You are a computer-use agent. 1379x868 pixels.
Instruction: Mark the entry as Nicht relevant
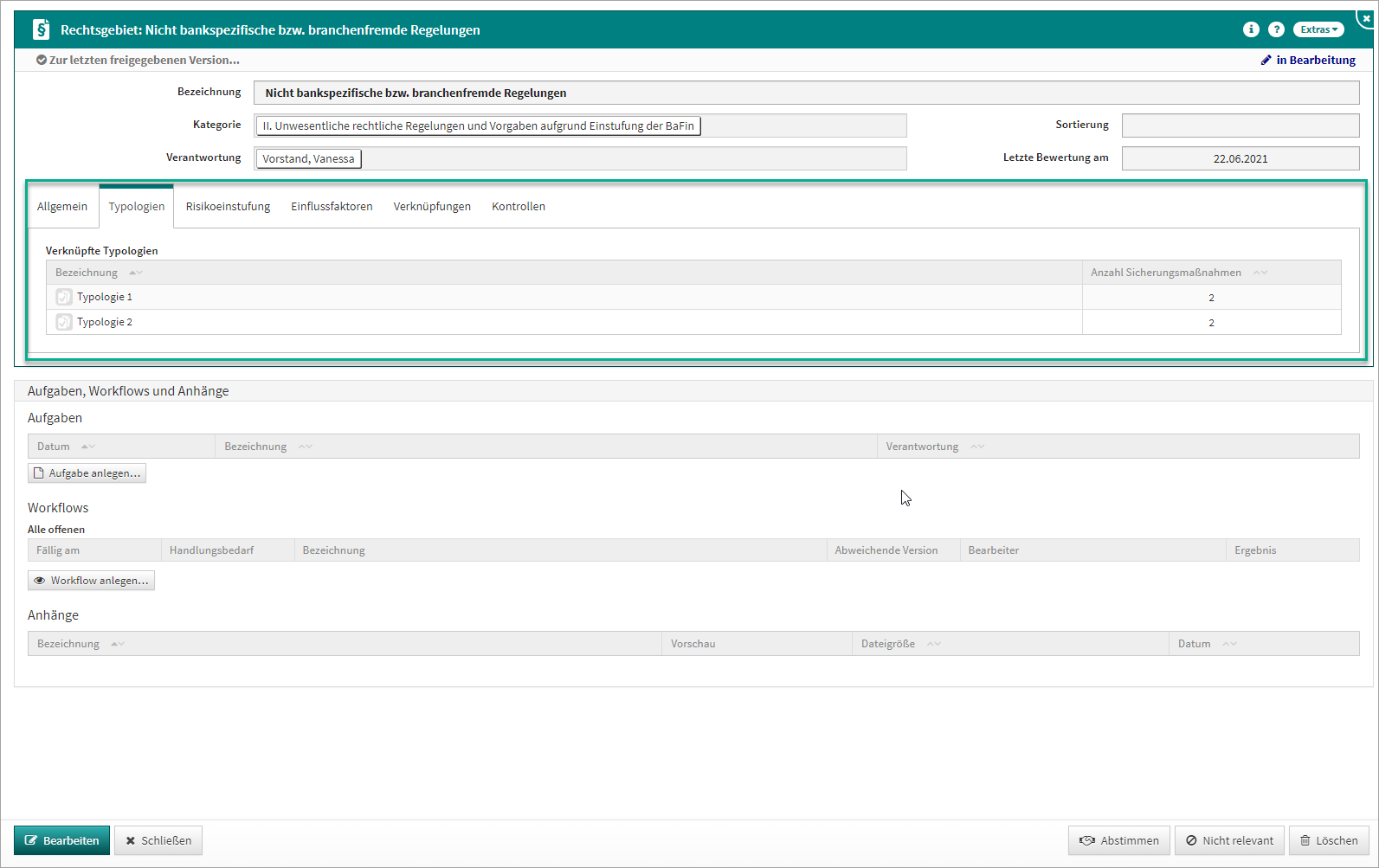[x=1229, y=840]
